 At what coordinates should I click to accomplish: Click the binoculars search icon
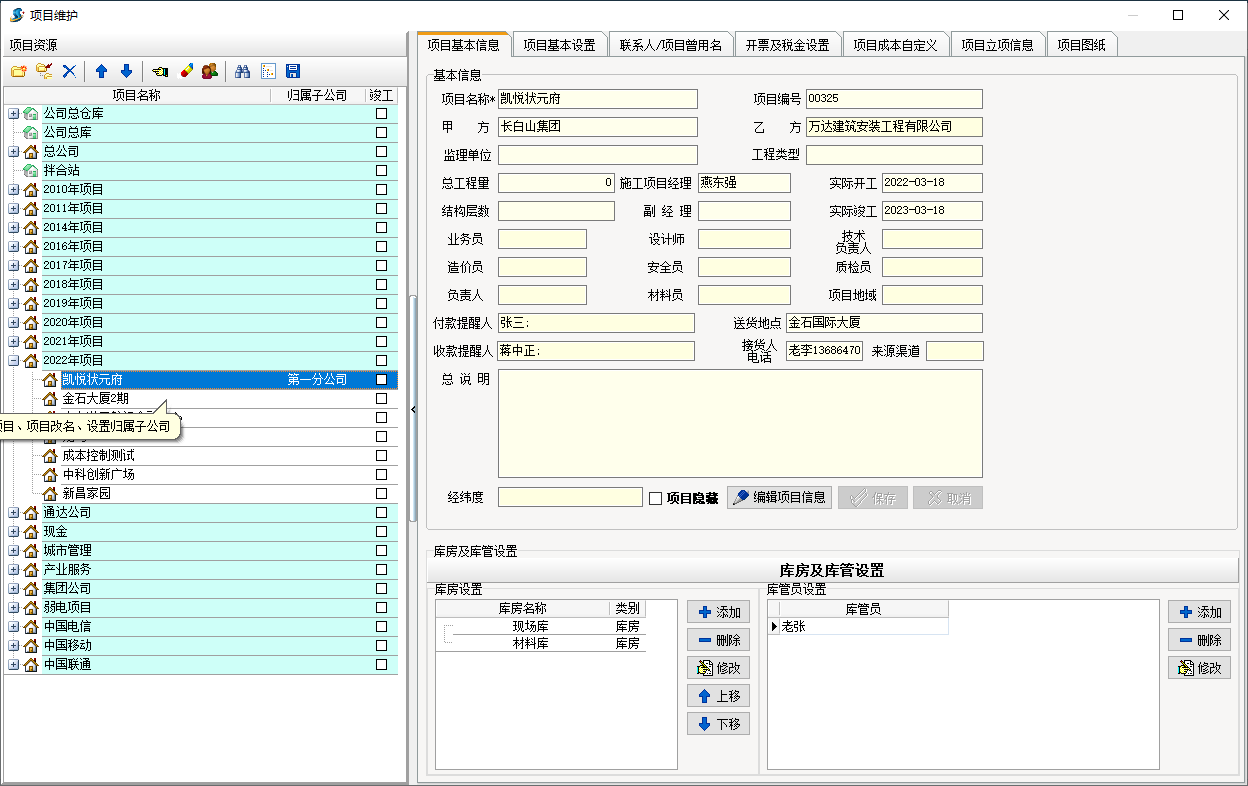[x=242, y=71]
